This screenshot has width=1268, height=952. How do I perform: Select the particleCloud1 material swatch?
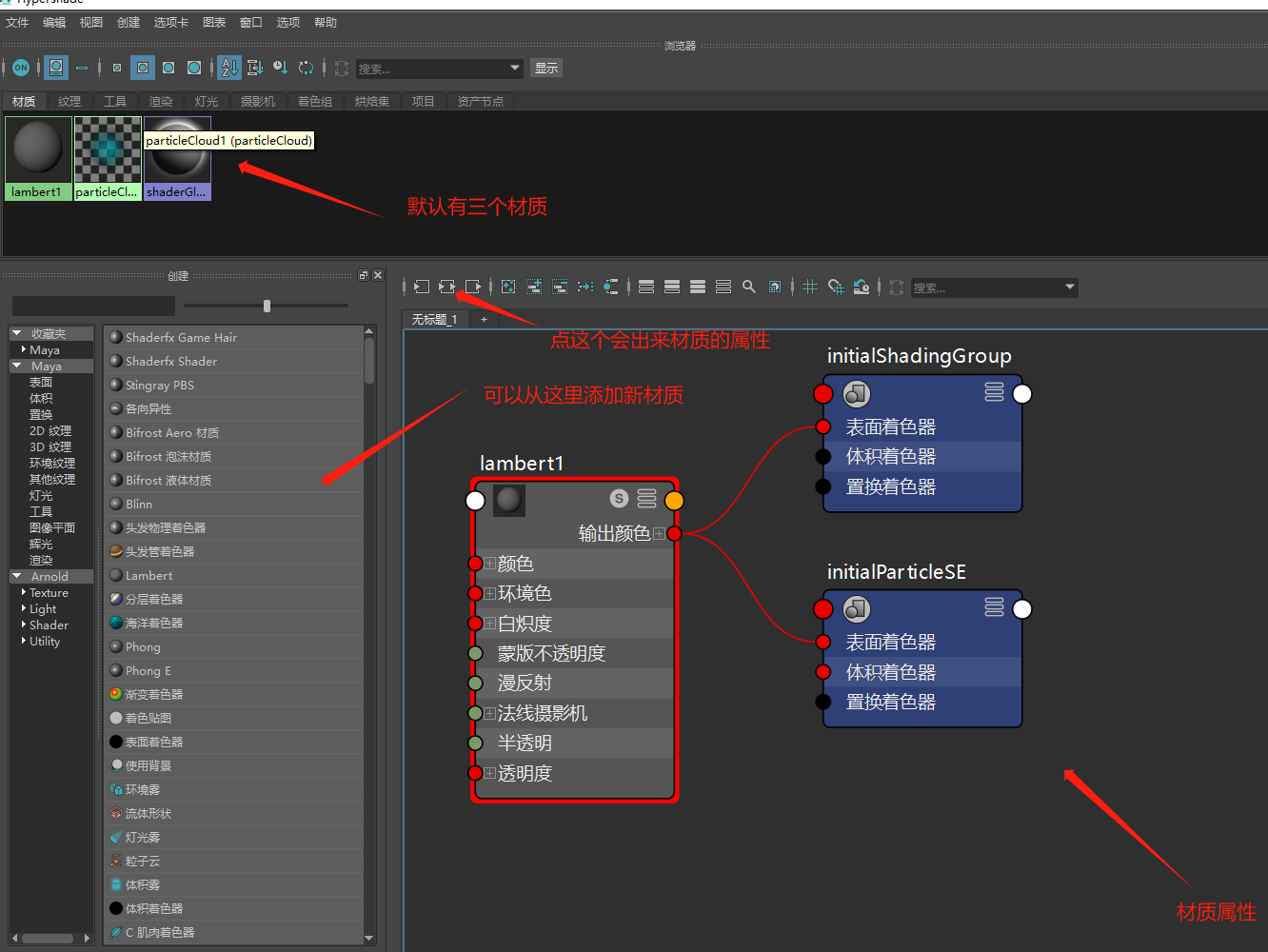[x=108, y=158]
